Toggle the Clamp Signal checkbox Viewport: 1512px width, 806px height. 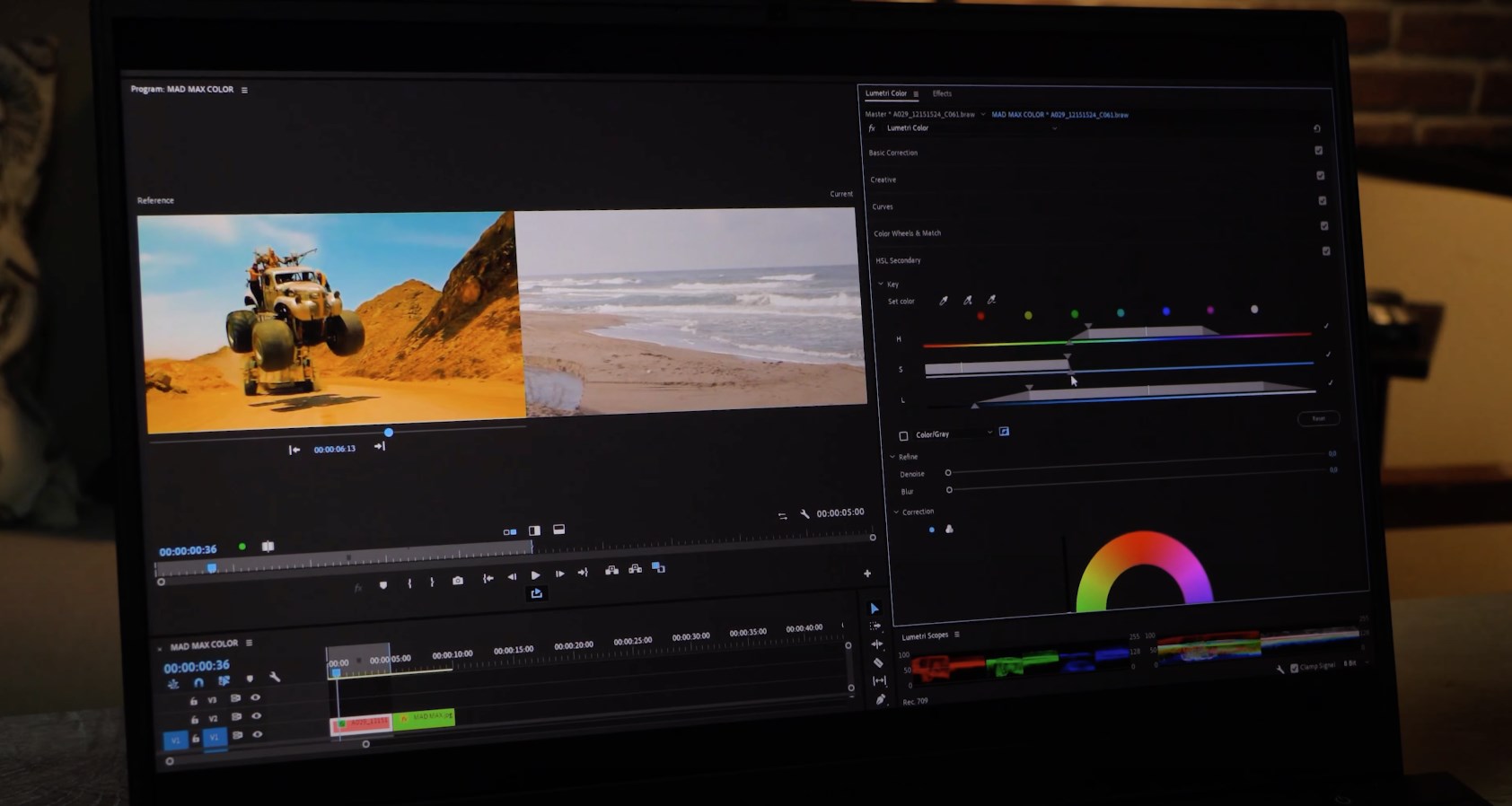click(1294, 668)
